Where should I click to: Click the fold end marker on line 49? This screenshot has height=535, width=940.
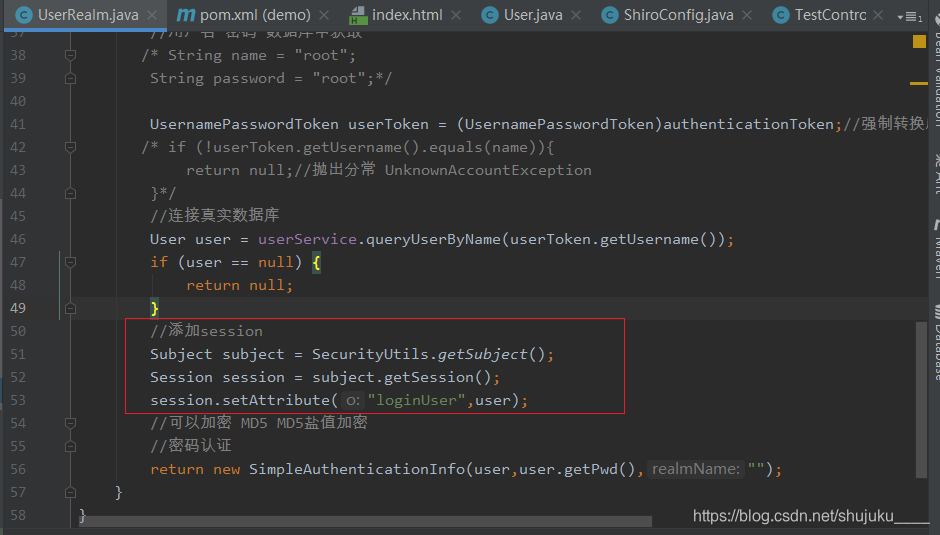pyautogui.click(x=70, y=308)
